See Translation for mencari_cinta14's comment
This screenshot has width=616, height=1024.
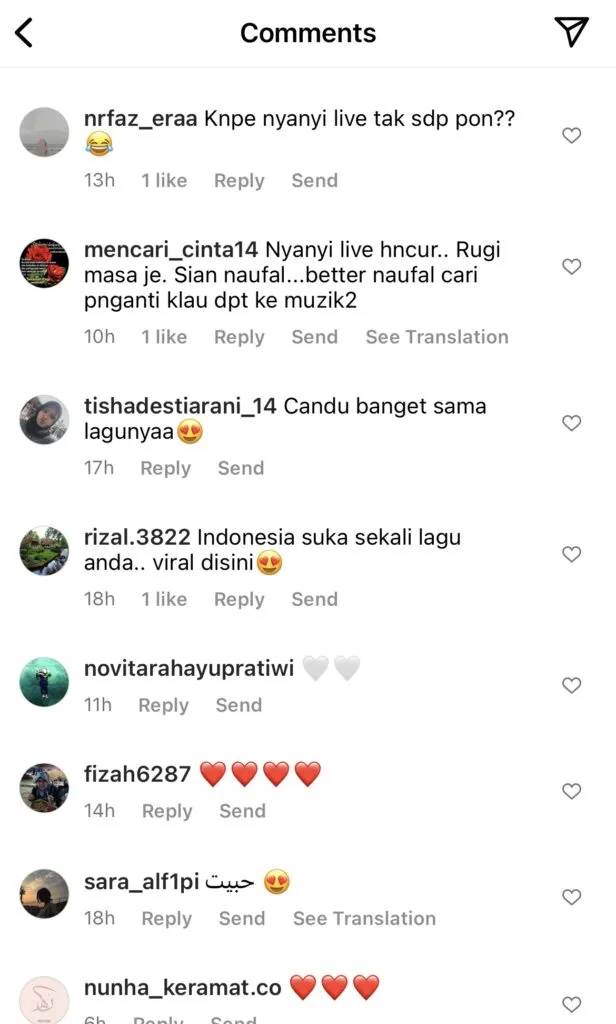tap(437, 337)
